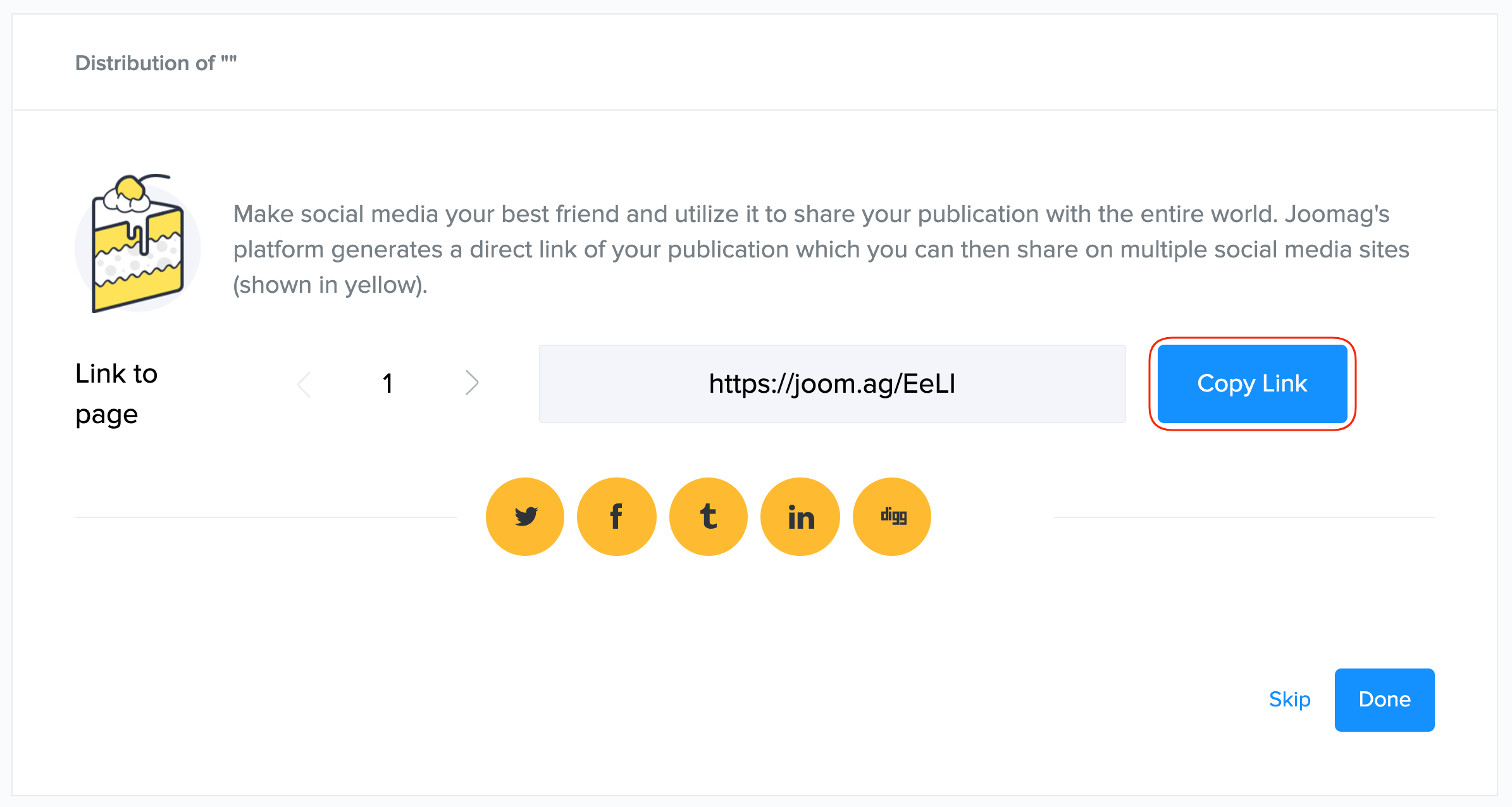
Task: Advance to next page with right chevron
Action: 472,383
